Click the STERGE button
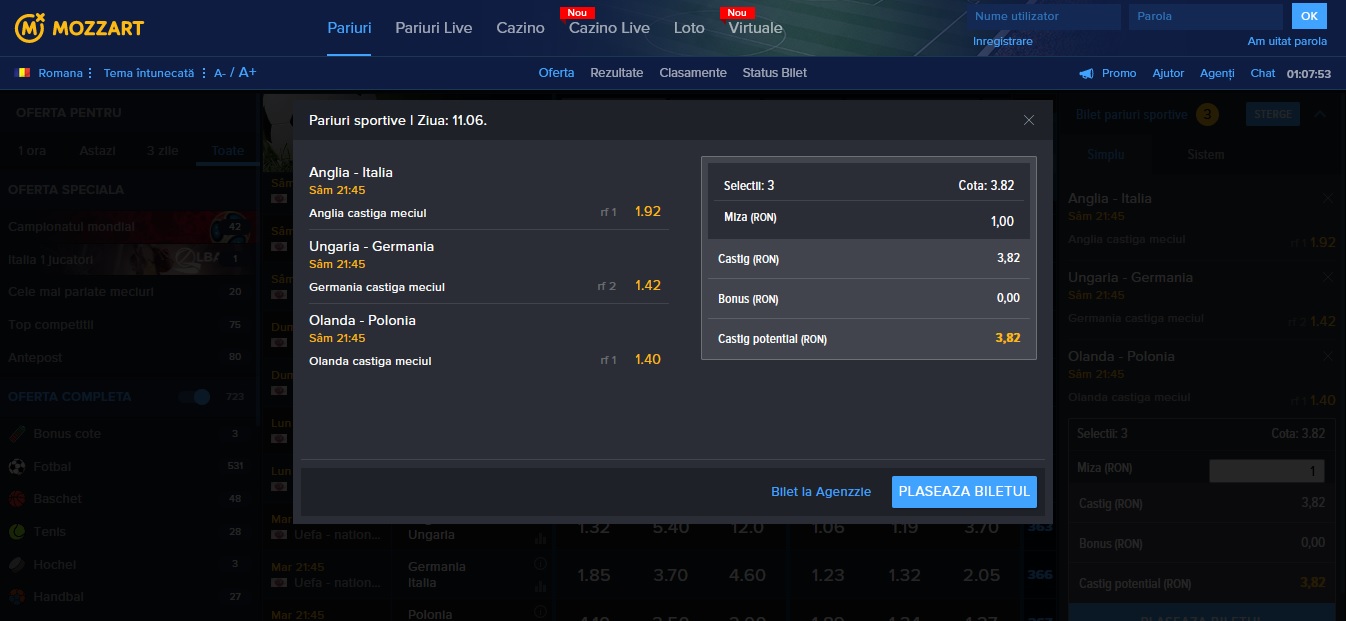Screen dimensions: 1346x621 point(1273,114)
